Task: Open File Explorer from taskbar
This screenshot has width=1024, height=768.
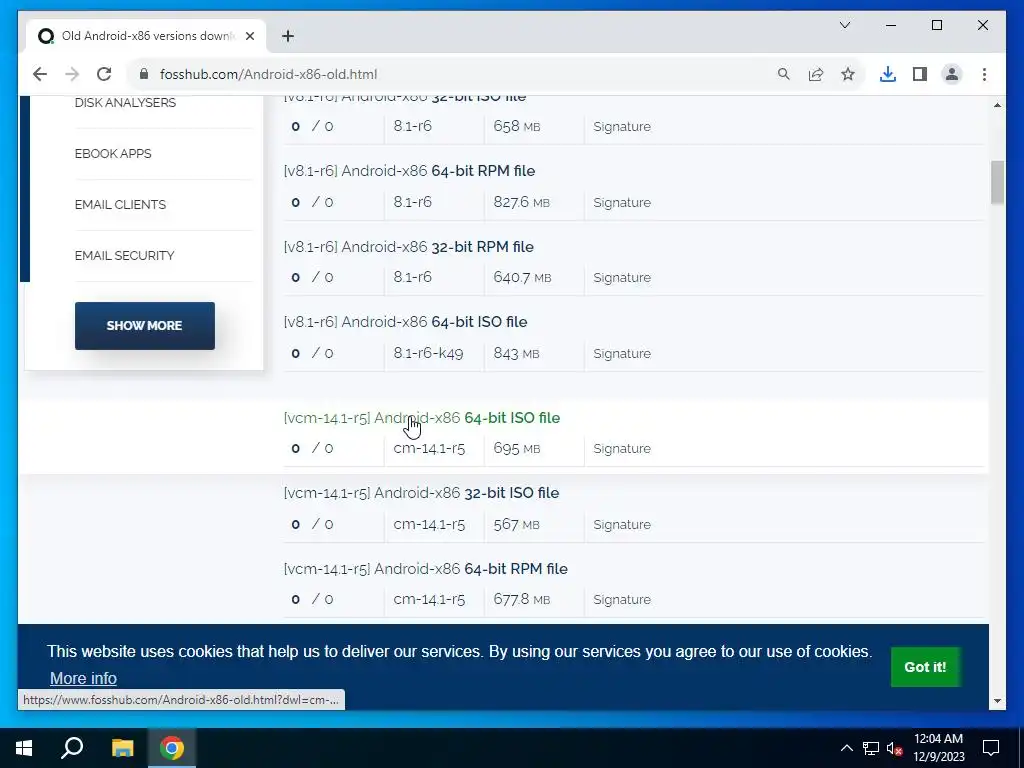Action: 122,748
